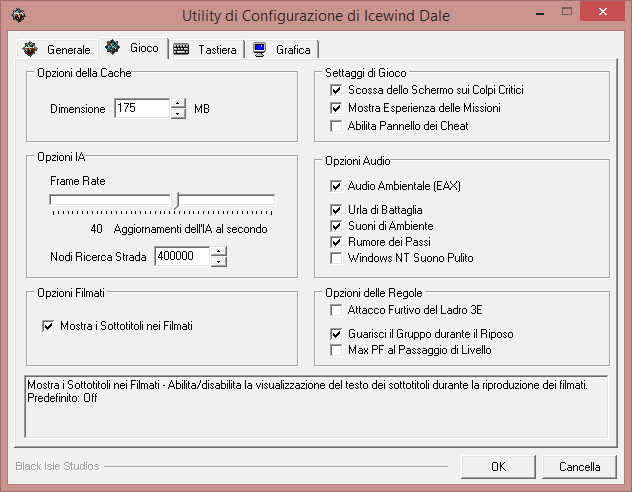The width and height of the screenshot is (632, 492).
Task: Click the 'Frame Rate' label
Action: tap(77, 181)
